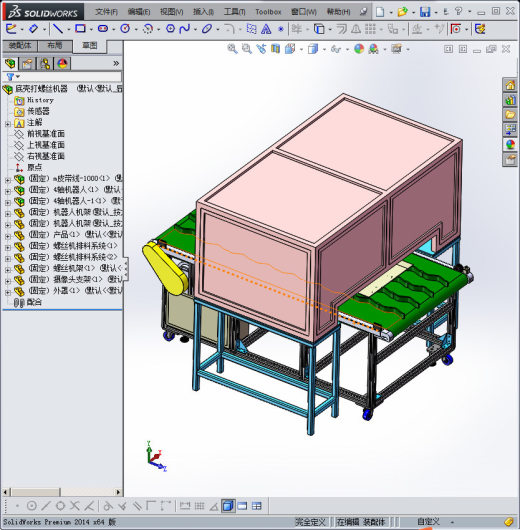Expand the 注解 tree node
Screen dimensions: 520x530
pos(8,124)
